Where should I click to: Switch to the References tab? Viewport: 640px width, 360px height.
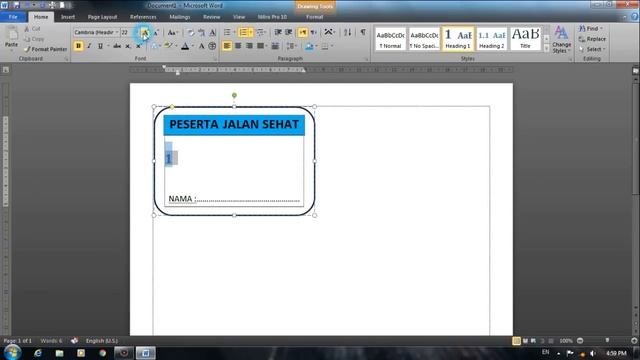[x=143, y=17]
